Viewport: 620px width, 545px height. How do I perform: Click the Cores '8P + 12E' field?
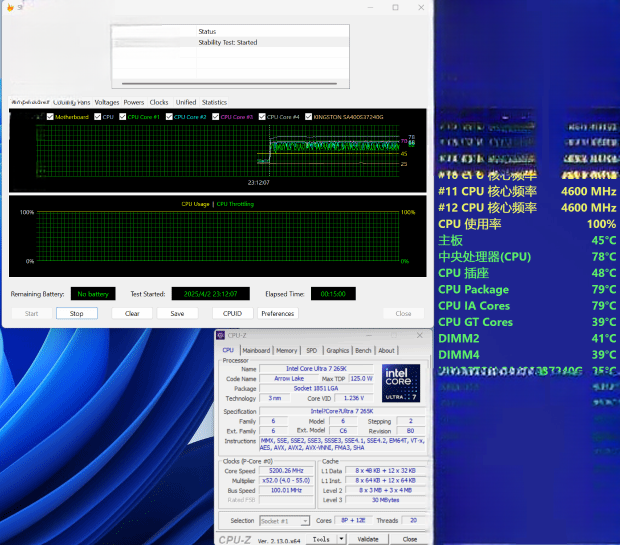[353, 520]
